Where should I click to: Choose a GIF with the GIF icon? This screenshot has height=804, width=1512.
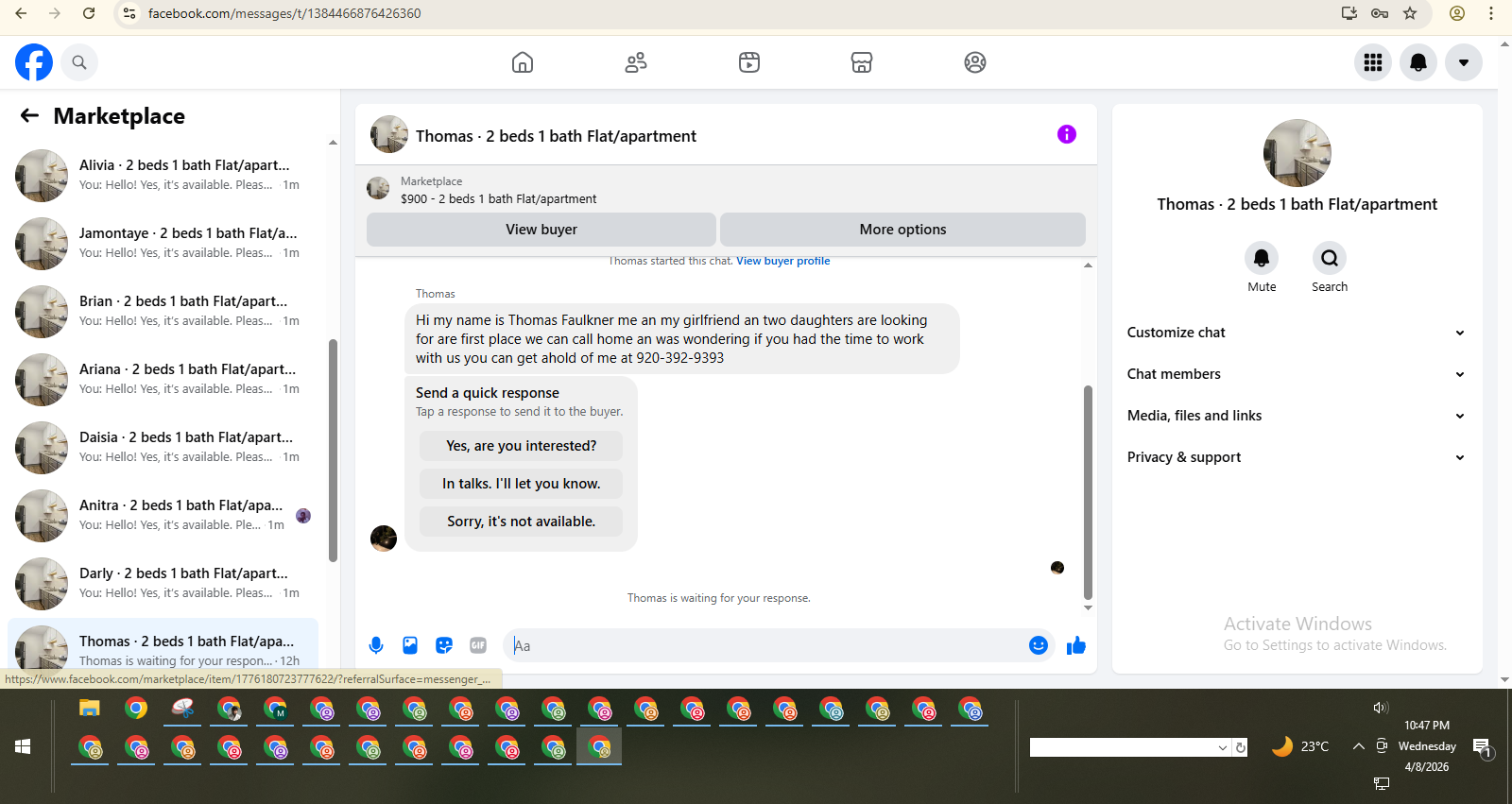point(478,645)
